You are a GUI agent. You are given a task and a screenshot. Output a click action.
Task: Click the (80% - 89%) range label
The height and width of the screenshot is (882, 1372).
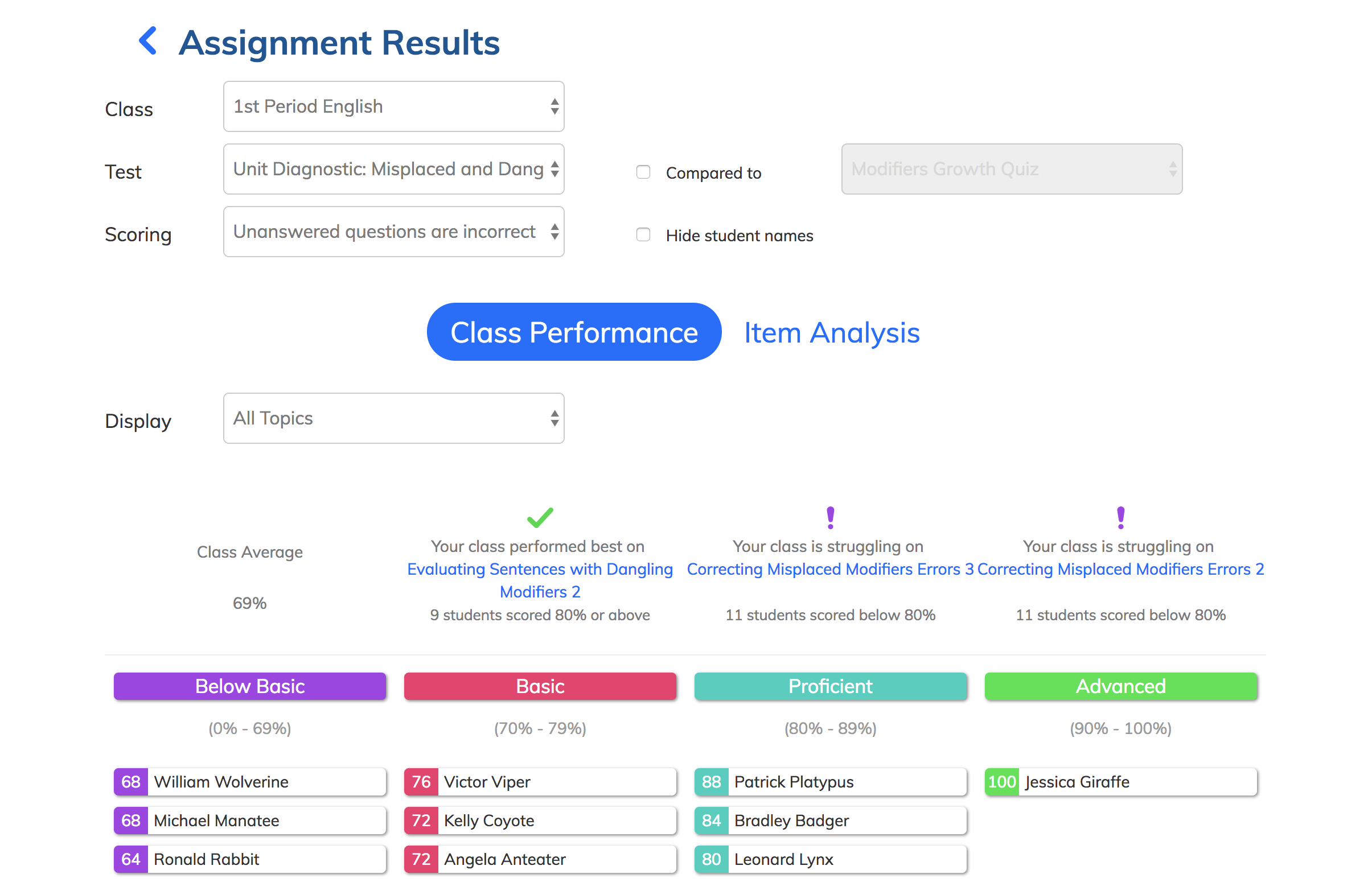[x=830, y=728]
